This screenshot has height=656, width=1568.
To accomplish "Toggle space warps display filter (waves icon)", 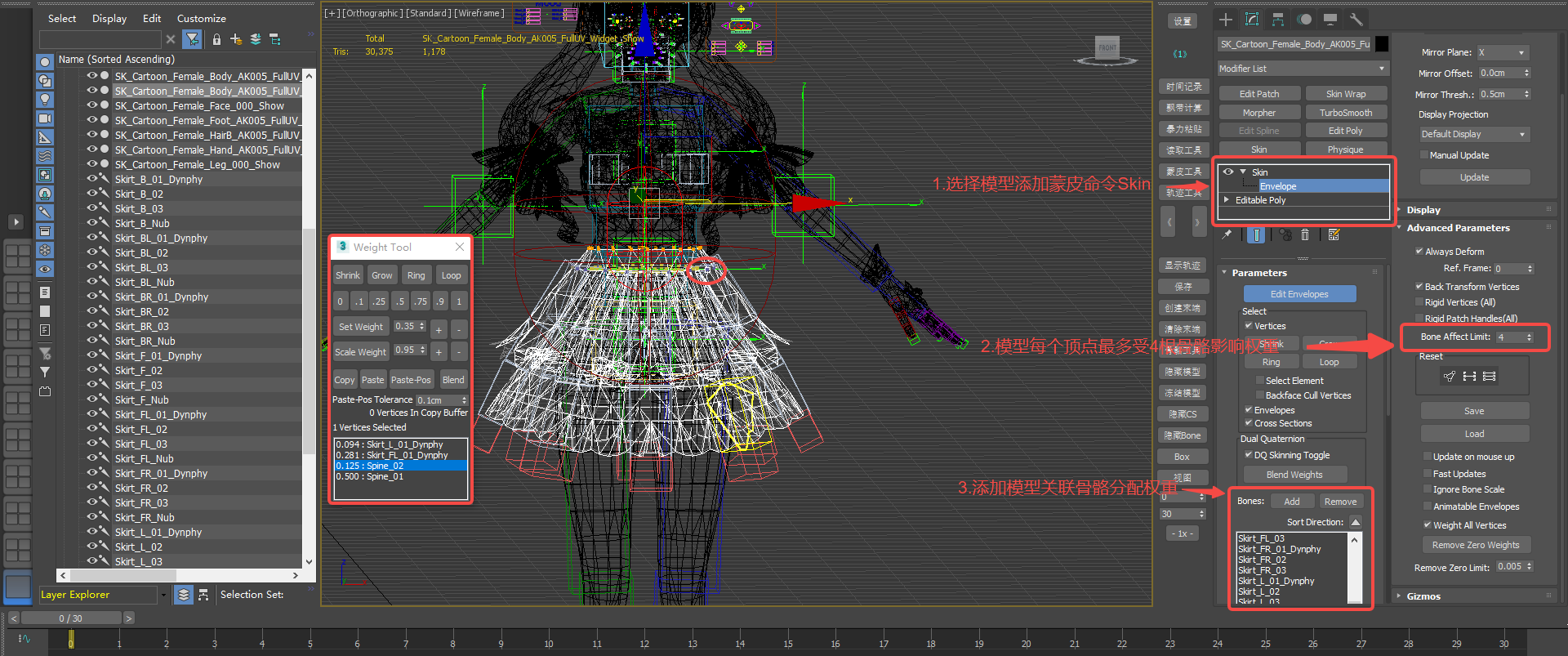I will [45, 156].
